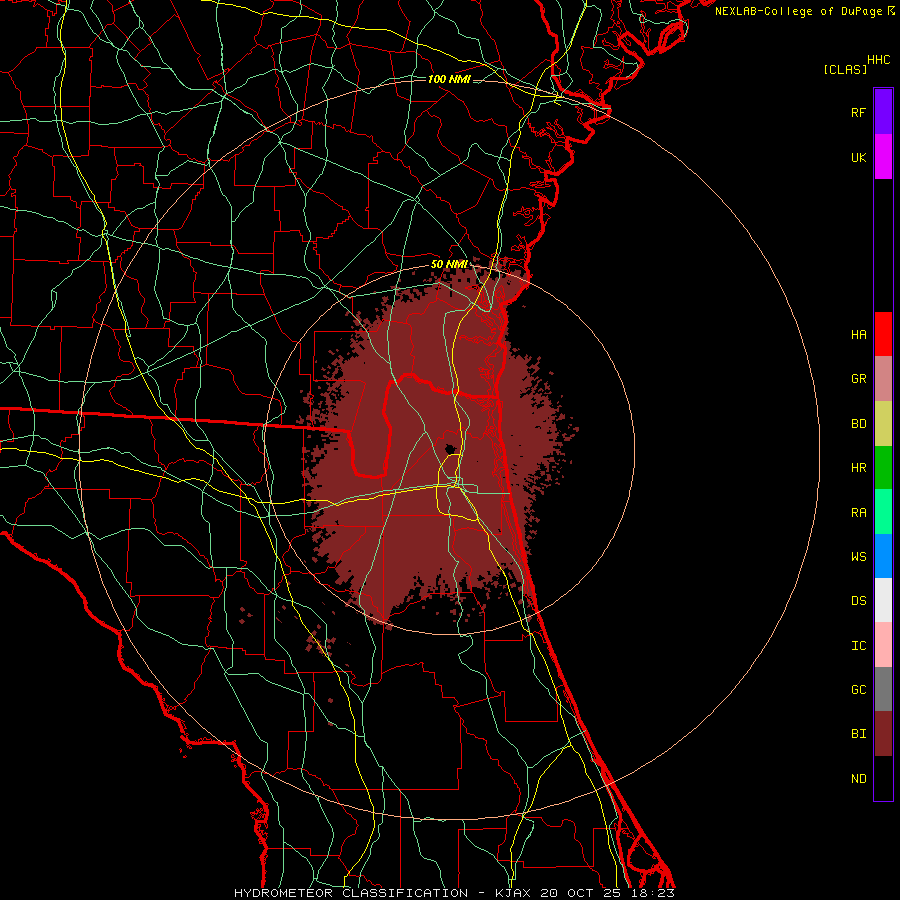
Task: Click the "ND" legend label
Action: [x=859, y=779]
